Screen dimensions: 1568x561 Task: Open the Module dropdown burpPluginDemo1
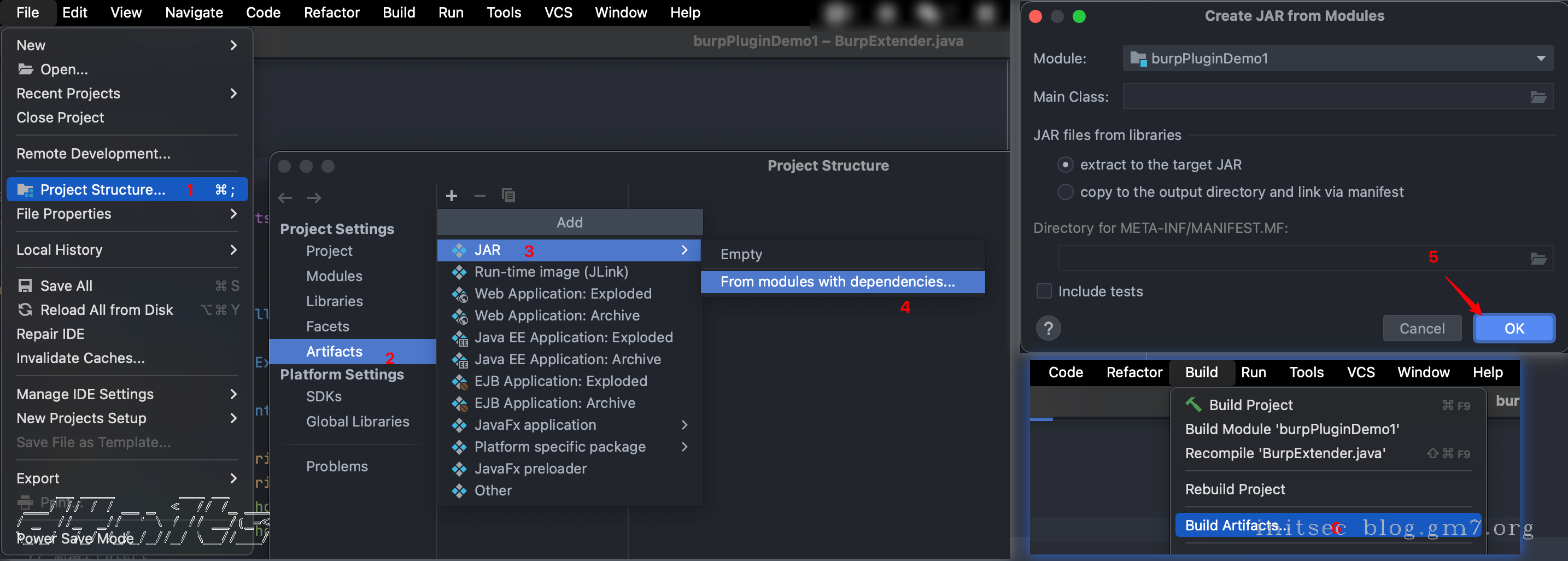tap(1337, 59)
